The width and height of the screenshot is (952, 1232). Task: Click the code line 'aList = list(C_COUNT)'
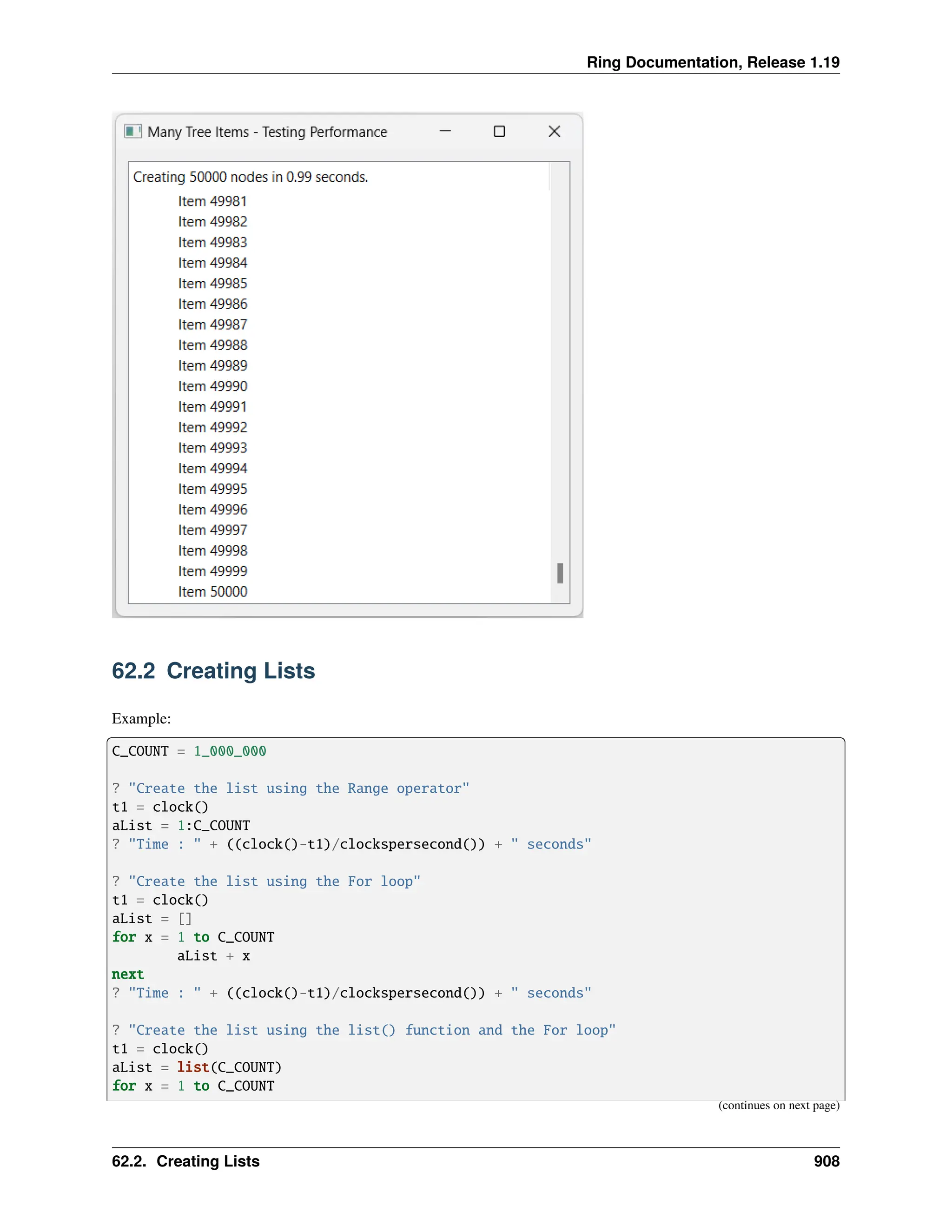point(197,1068)
